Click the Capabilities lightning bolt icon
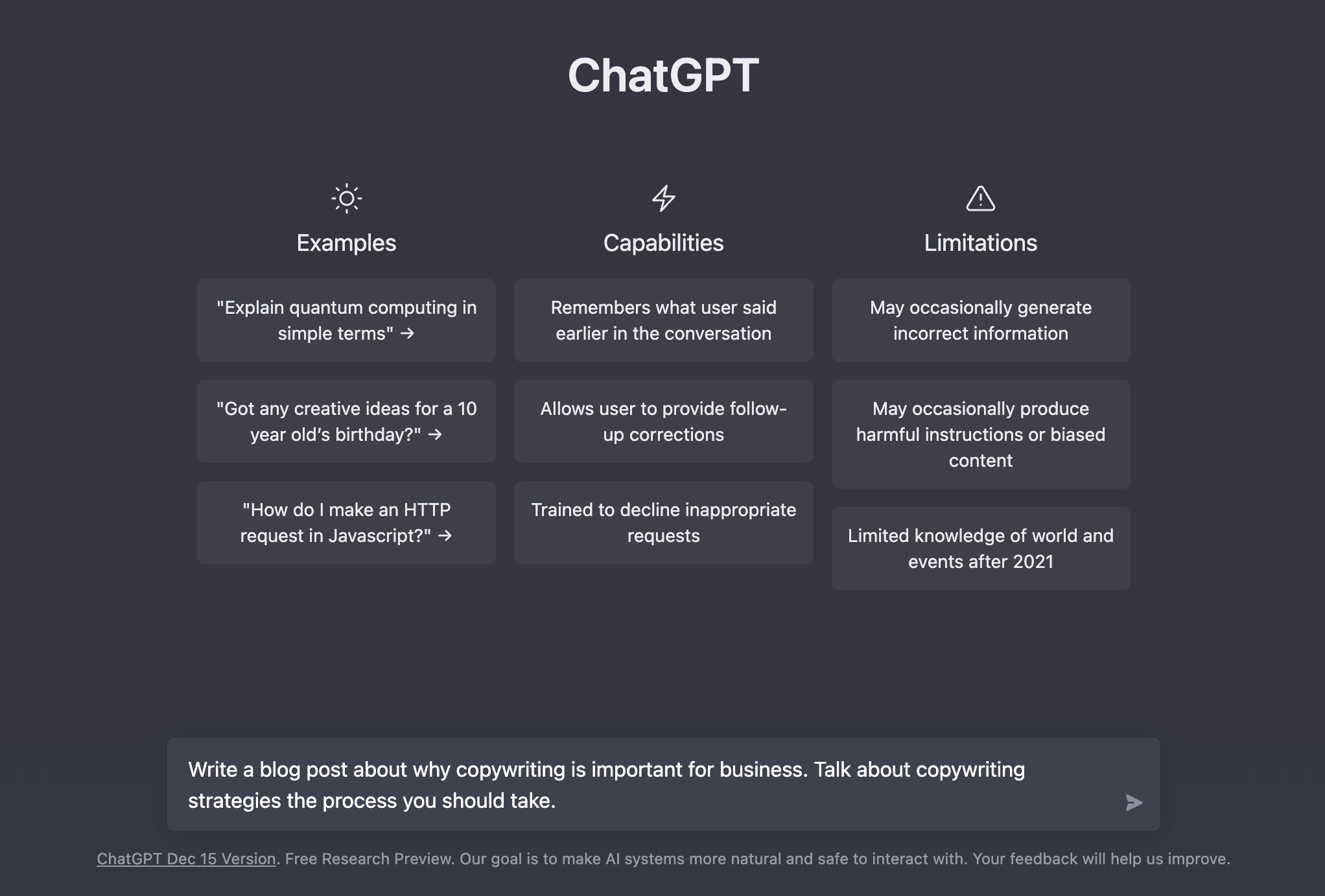1325x896 pixels. [663, 196]
